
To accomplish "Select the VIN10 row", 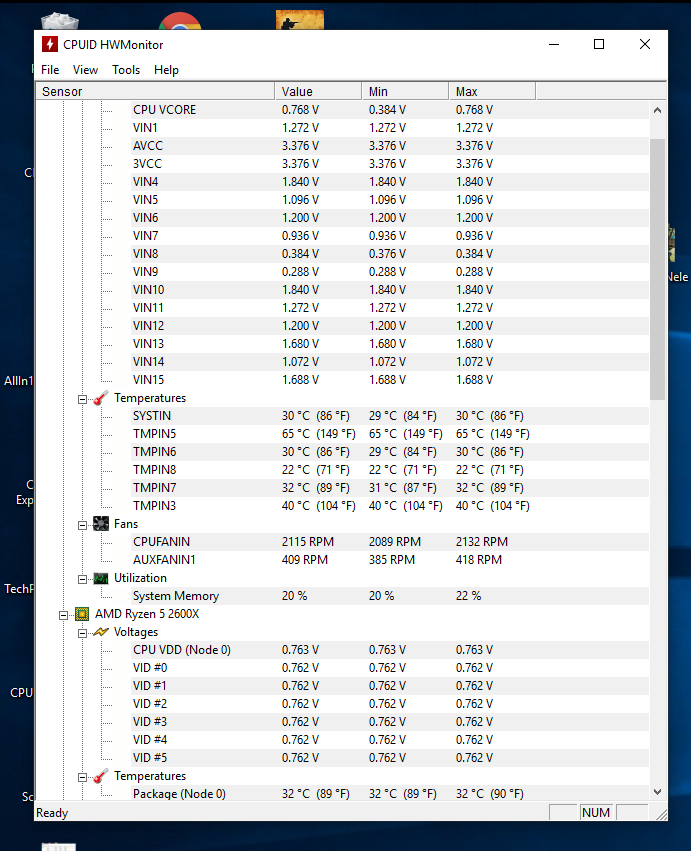I will coord(390,290).
